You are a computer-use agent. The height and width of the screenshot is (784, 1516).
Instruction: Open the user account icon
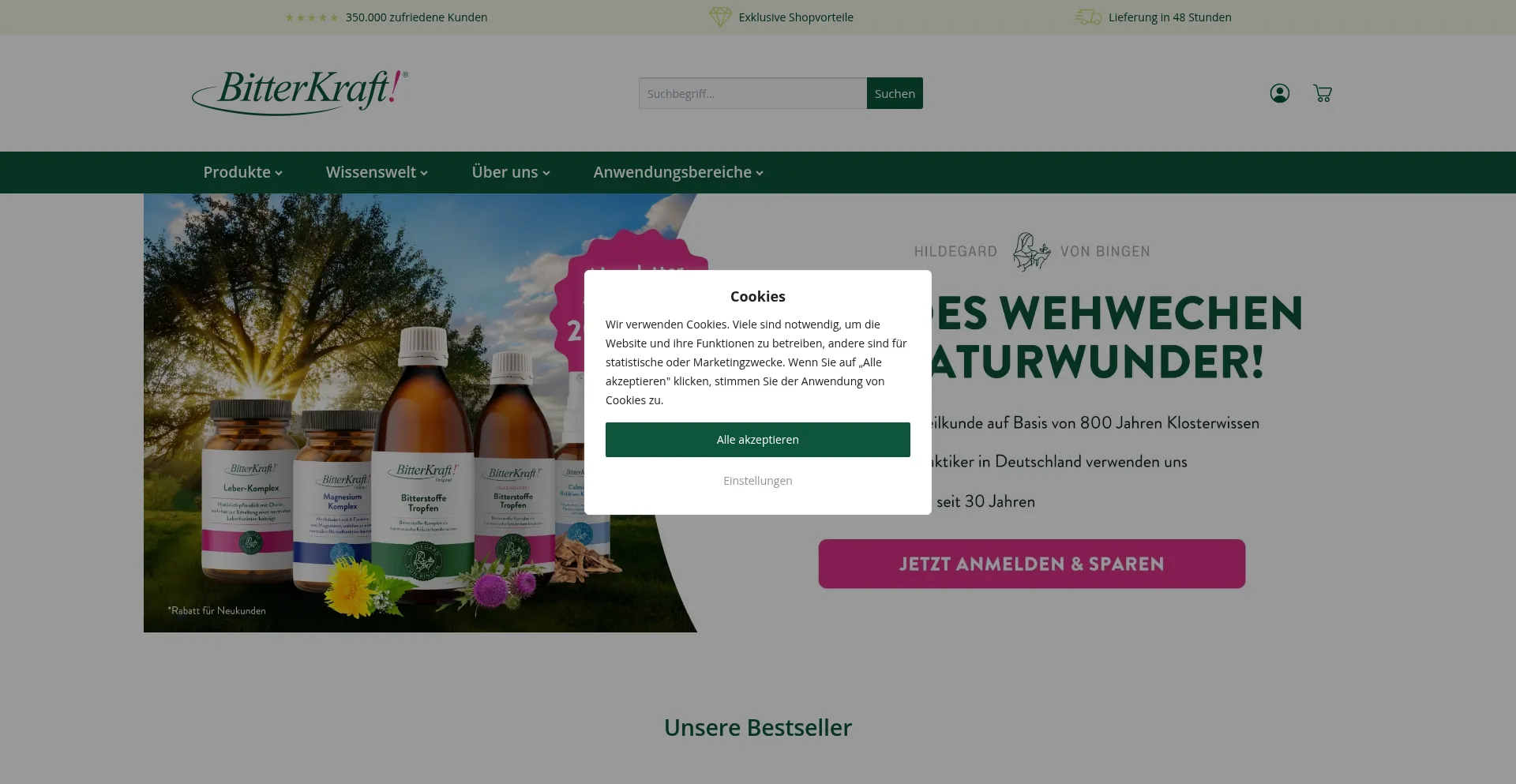(x=1279, y=93)
